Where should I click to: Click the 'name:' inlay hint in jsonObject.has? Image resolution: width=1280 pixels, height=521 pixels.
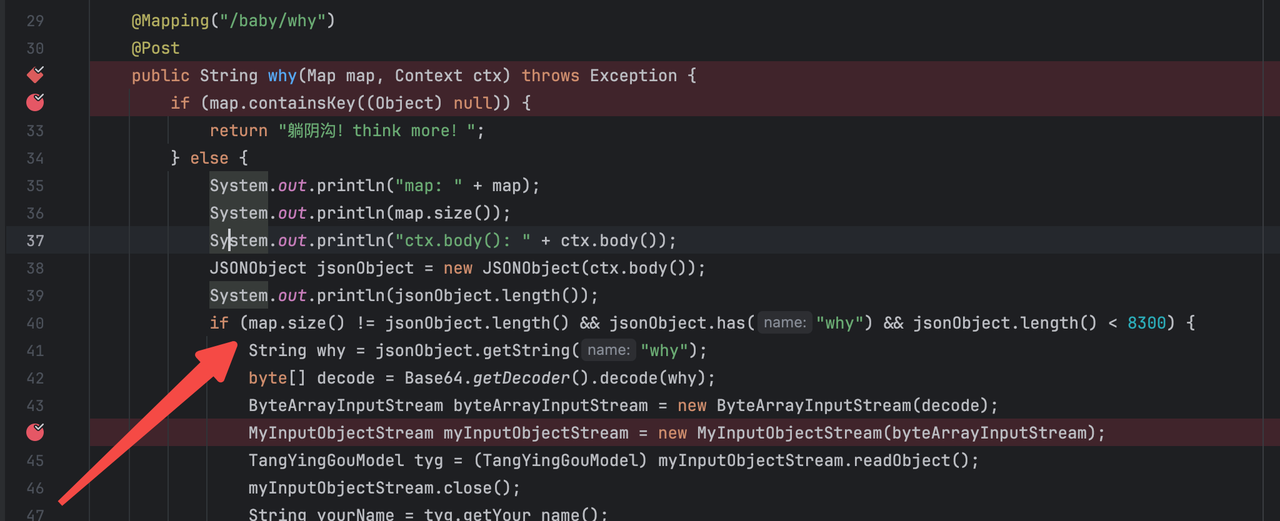pos(784,323)
